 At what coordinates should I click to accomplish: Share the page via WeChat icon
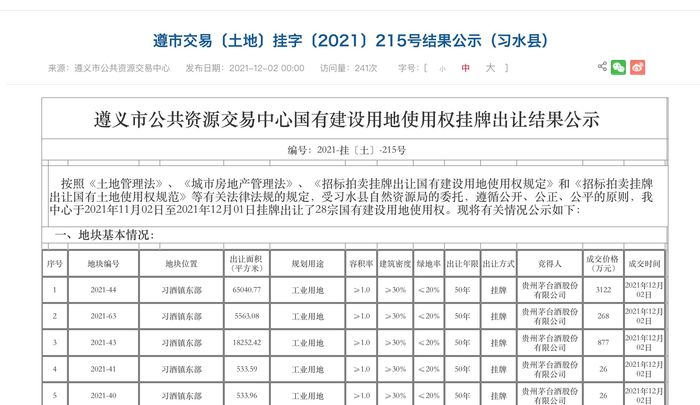619,67
